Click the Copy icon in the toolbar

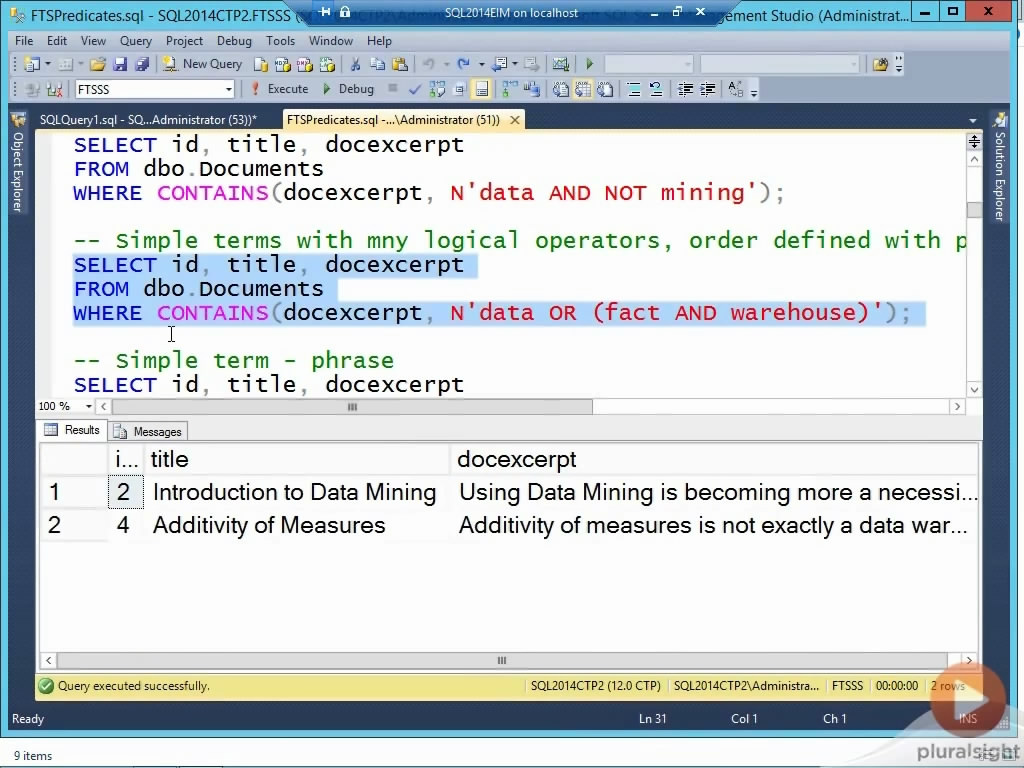(x=377, y=64)
